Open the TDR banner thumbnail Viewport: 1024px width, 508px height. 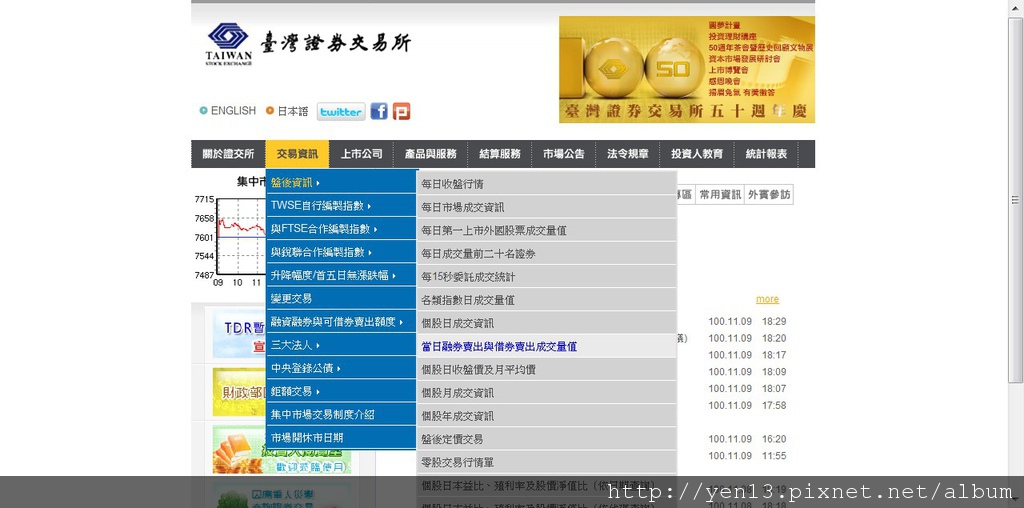pyautogui.click(x=238, y=334)
